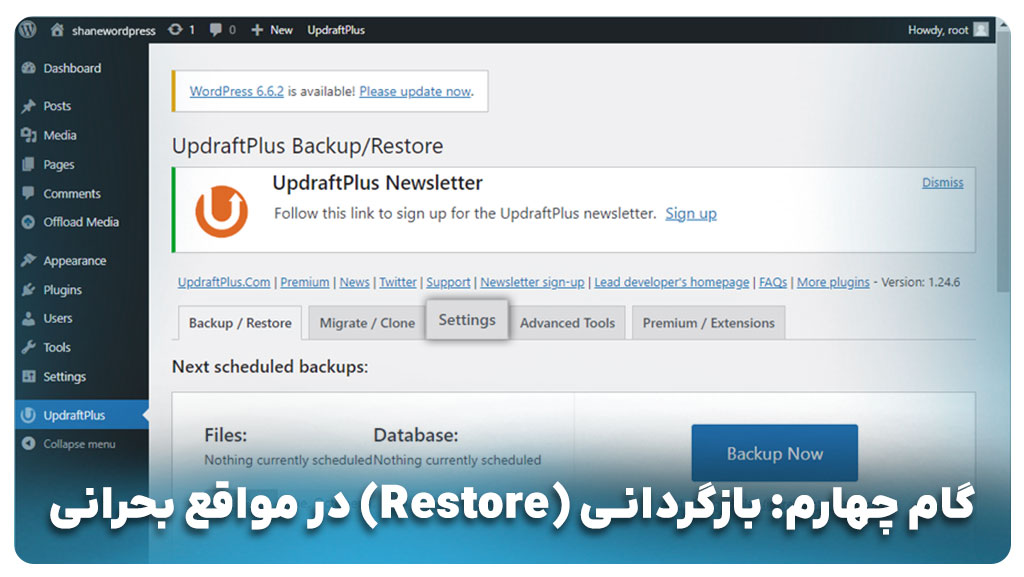Click the Users icon in the sidebar
This screenshot has width=1024, height=577.
point(29,319)
